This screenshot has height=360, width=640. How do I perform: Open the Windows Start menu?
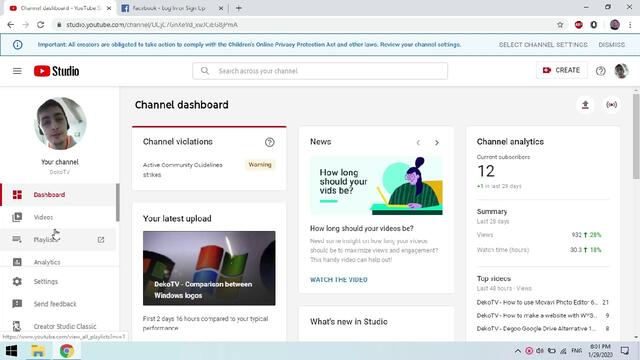pos(11,351)
